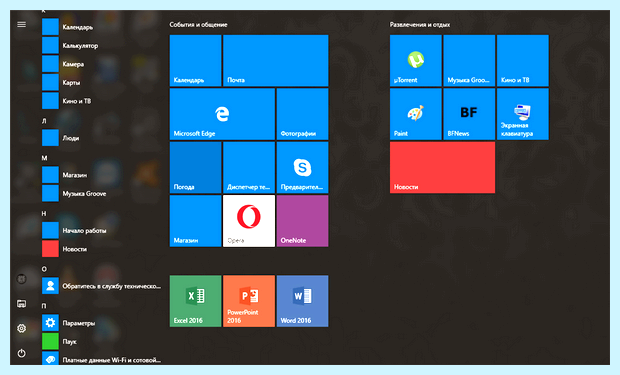
Task: Click the Power icon in sidebar
Action: 21,353
